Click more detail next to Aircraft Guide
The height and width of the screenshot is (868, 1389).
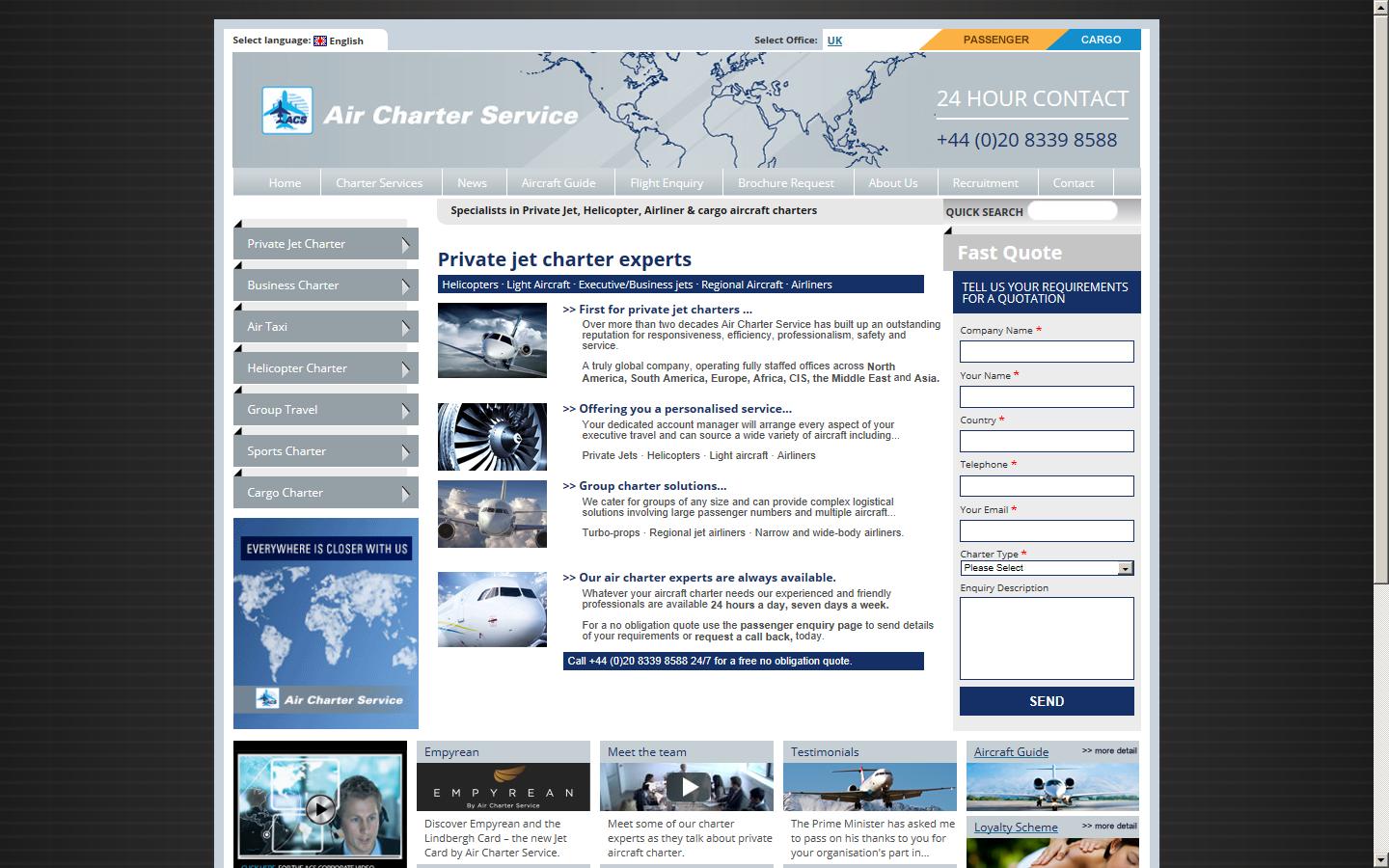click(x=1107, y=749)
